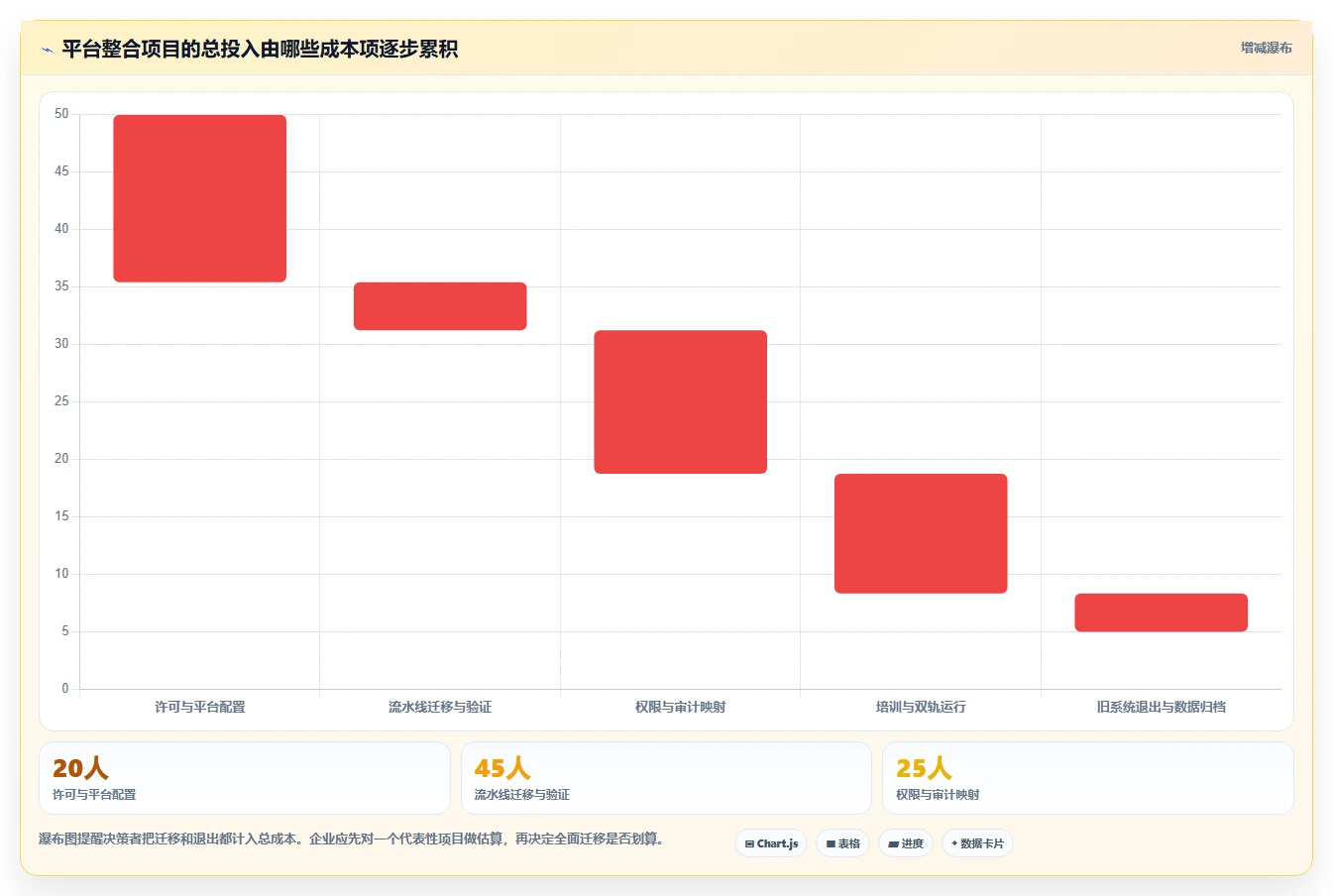Click the x-axis label 旧系统退出与数据归档
Screen dimensions: 1333x896
[x=1161, y=707]
